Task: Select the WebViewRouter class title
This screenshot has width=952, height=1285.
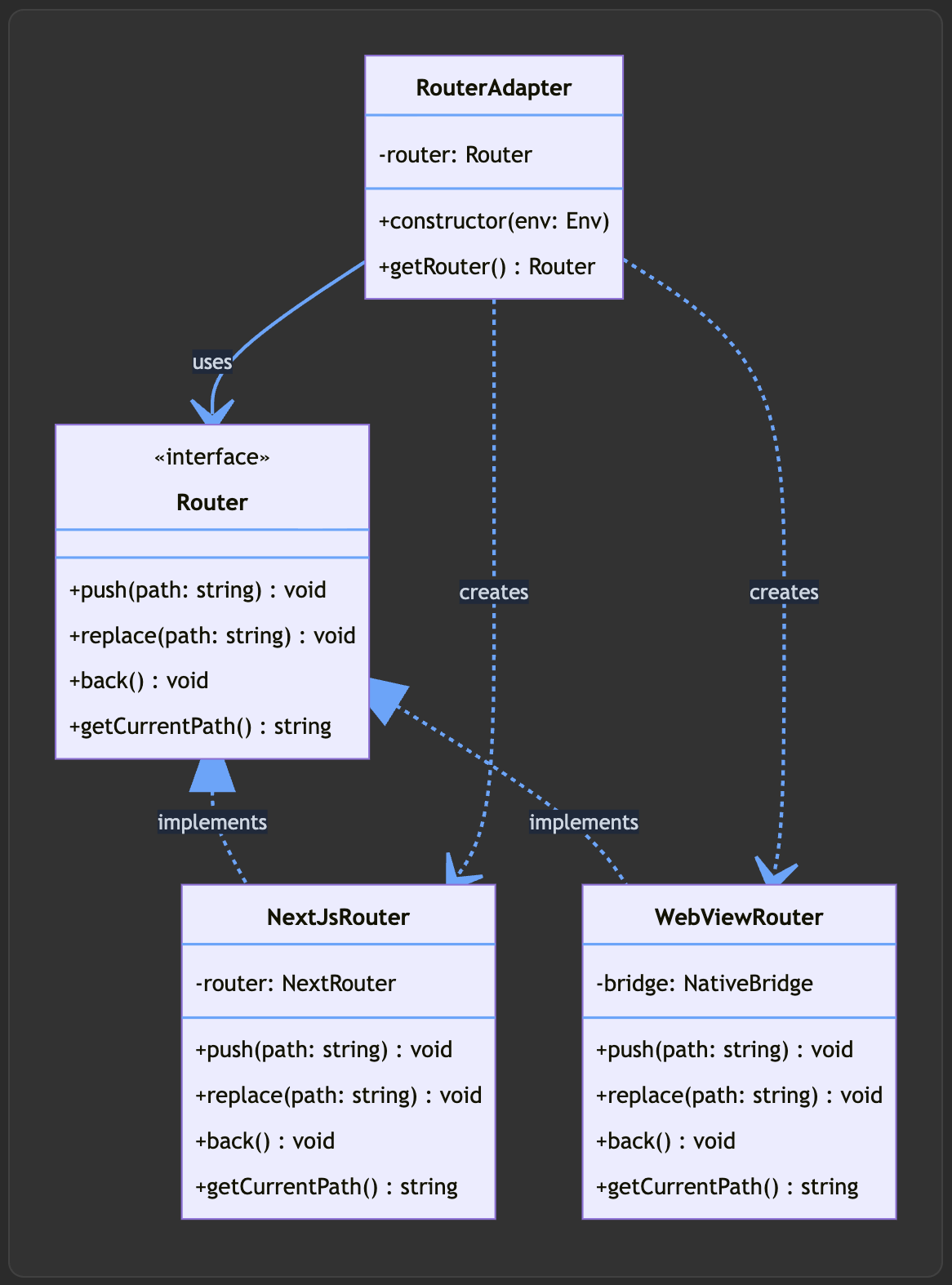Action: [739, 918]
